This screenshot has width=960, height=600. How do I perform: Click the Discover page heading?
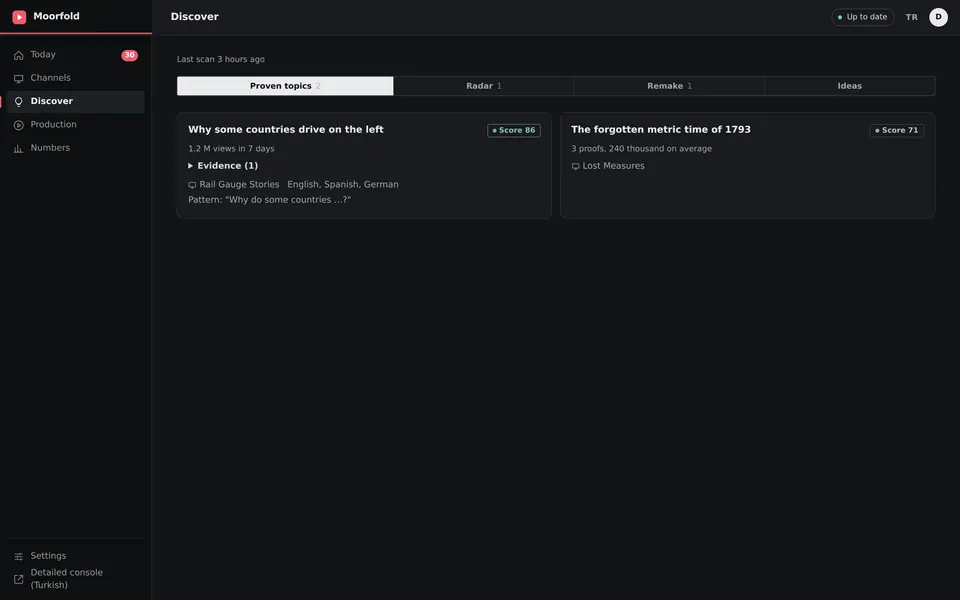195,17
